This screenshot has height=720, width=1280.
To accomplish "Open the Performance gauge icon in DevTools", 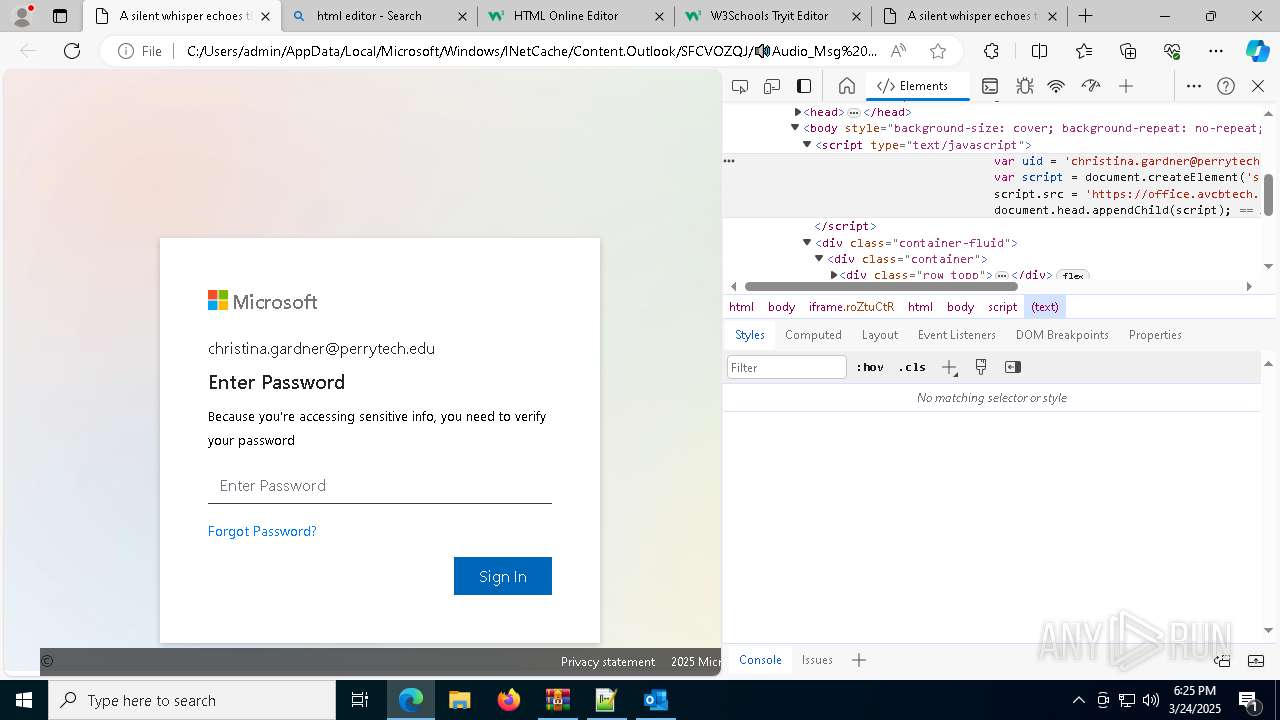I will coord(1091,86).
